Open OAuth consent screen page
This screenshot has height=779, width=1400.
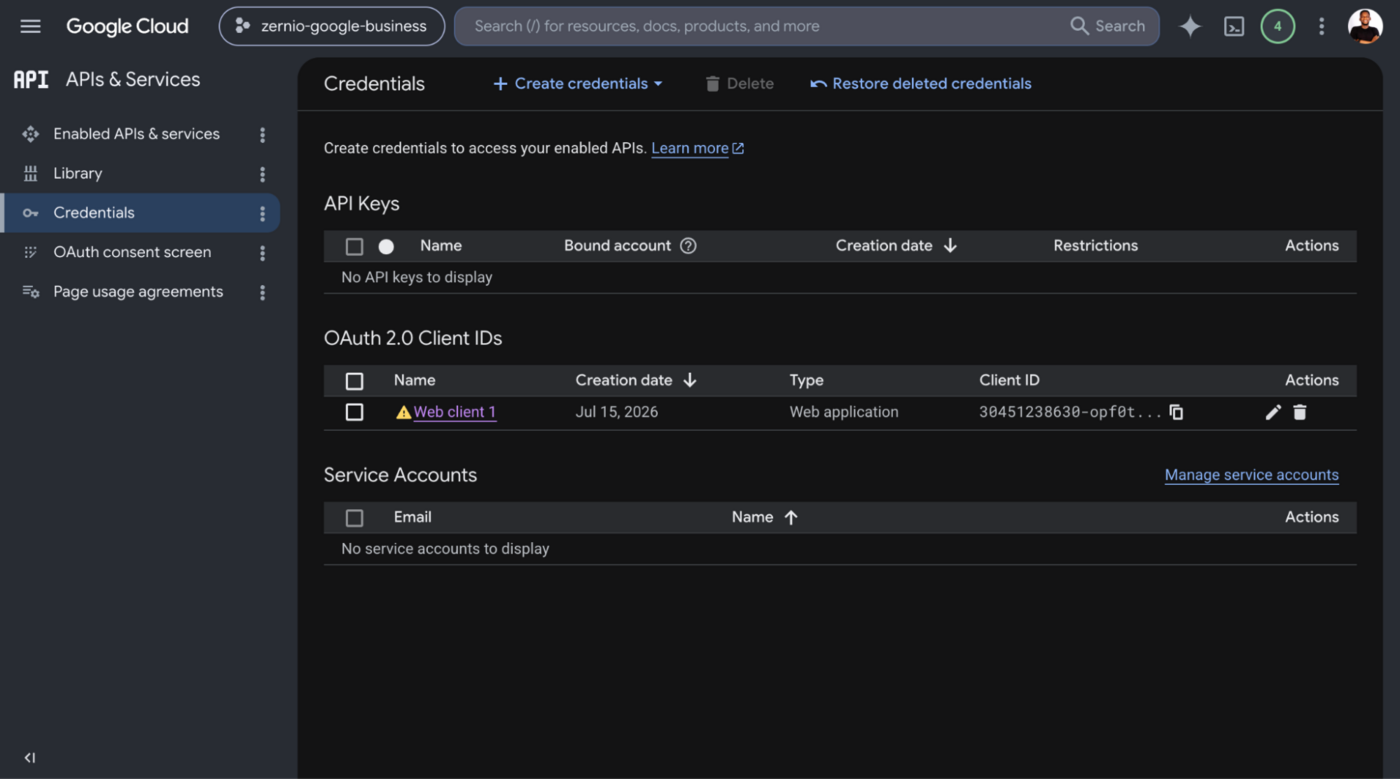132,252
